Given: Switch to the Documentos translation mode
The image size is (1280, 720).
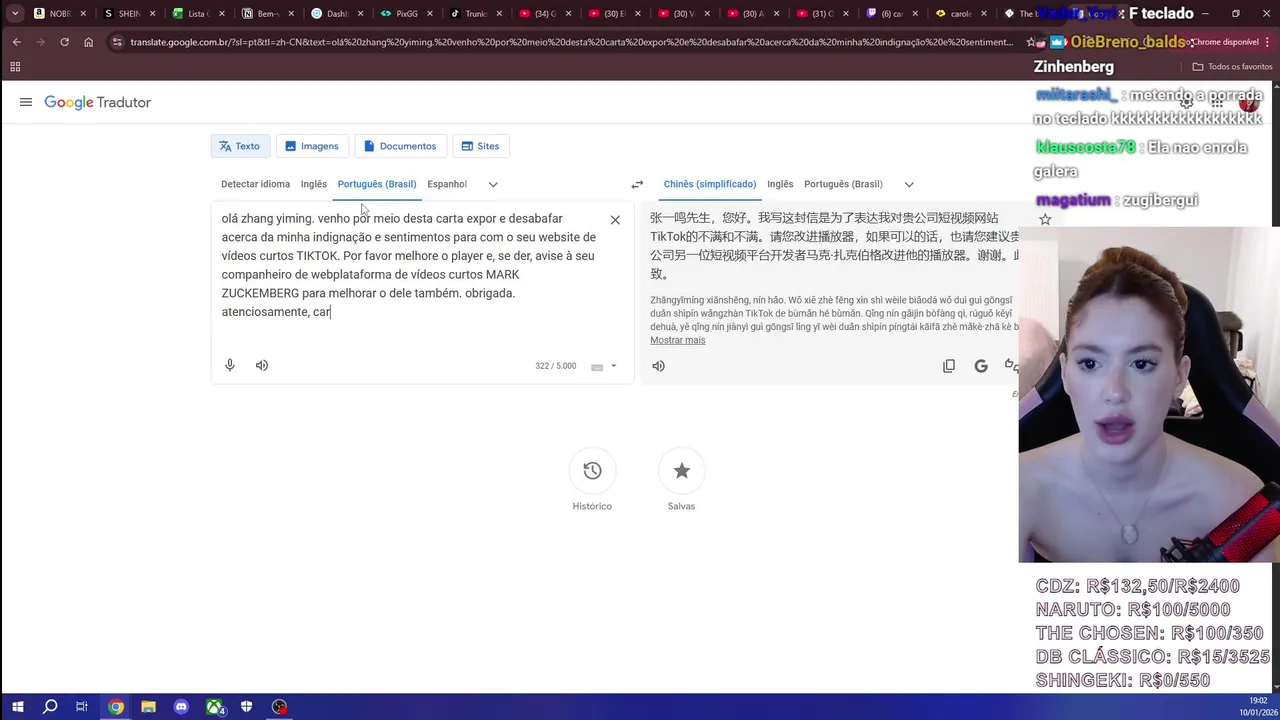Looking at the screenshot, I should point(400,146).
